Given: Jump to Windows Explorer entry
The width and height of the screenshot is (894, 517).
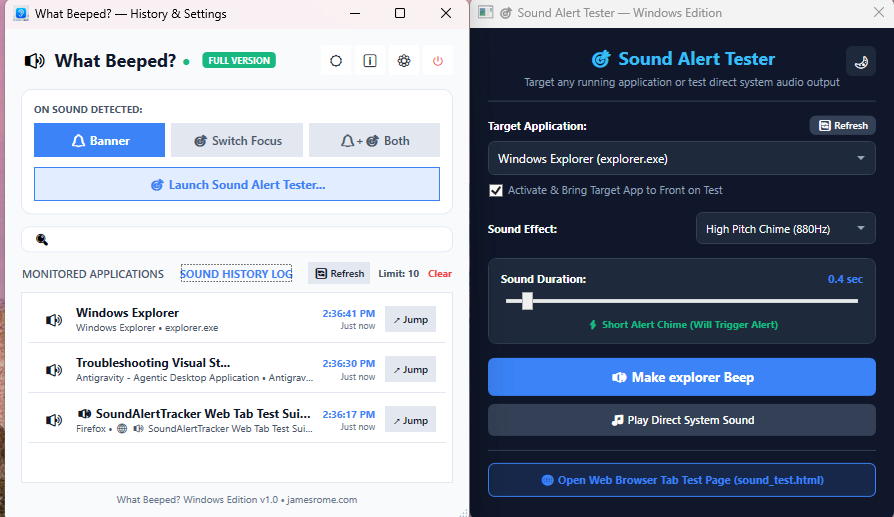Looking at the screenshot, I should pos(411,319).
